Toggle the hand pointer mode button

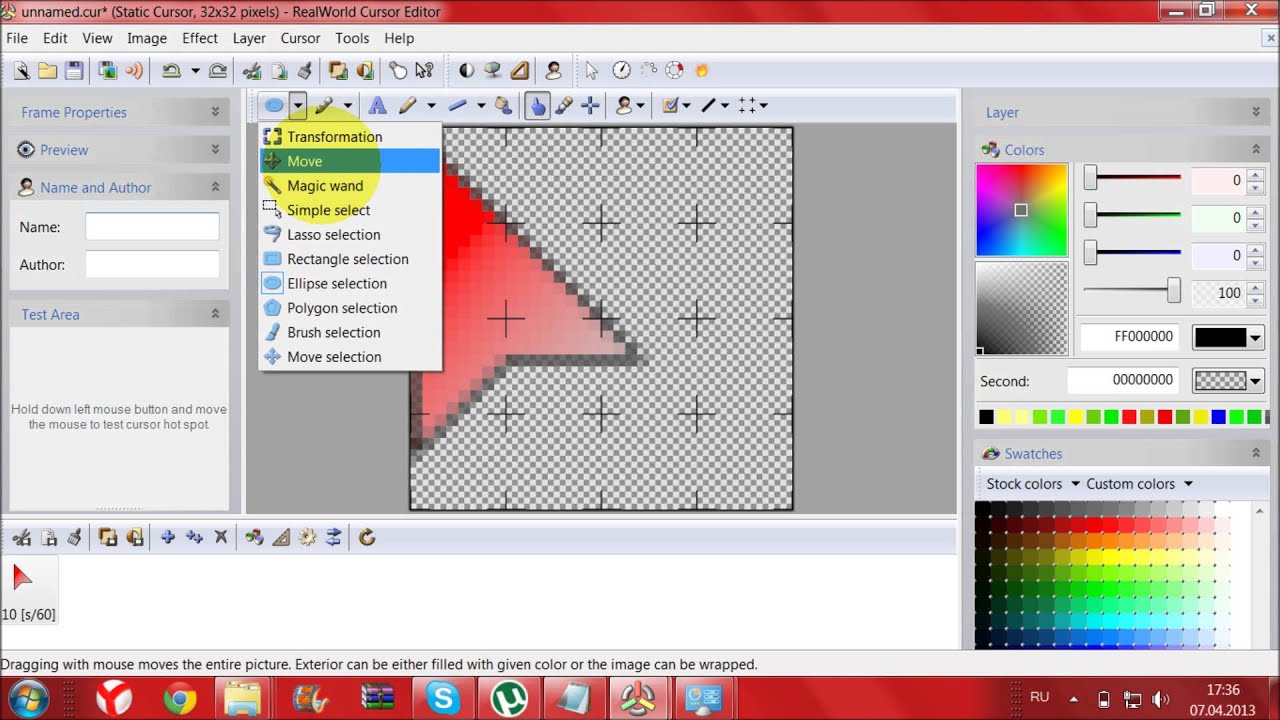(x=538, y=105)
